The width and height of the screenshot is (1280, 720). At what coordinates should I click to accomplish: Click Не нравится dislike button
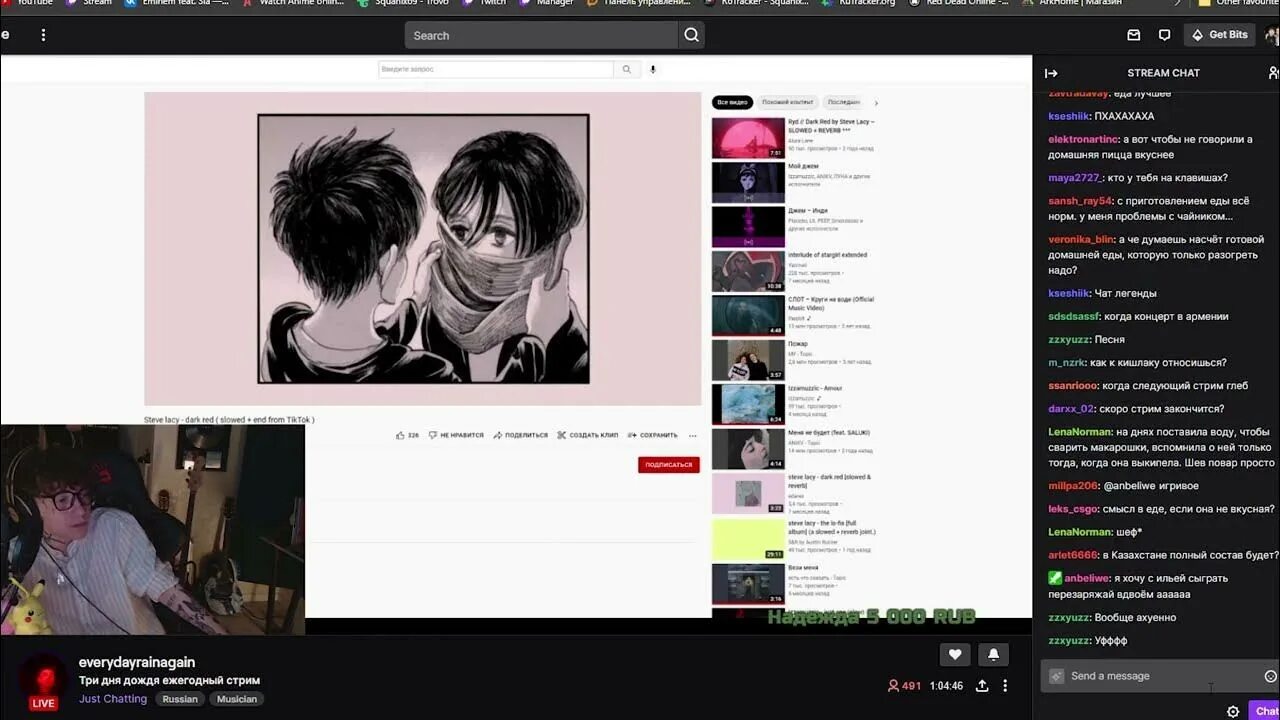pyautogui.click(x=456, y=435)
